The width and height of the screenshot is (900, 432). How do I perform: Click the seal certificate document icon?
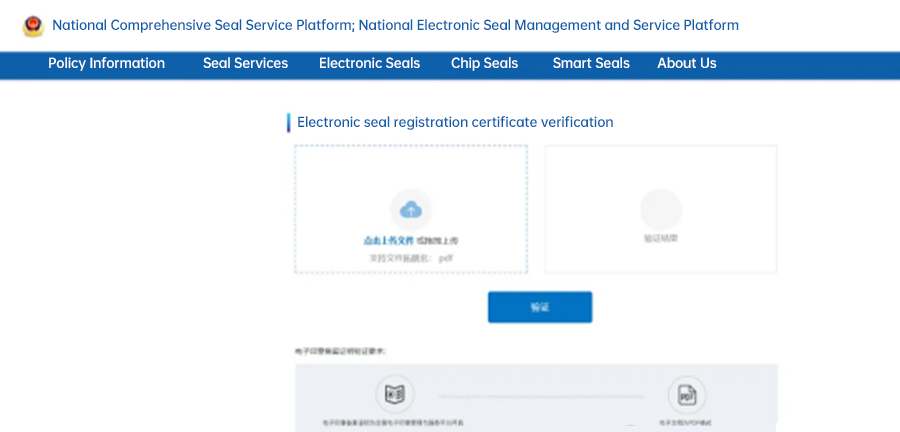click(x=394, y=393)
